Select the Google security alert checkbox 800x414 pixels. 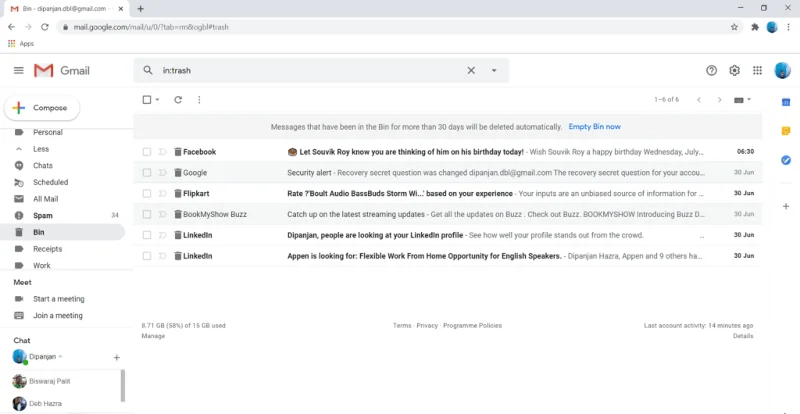pyautogui.click(x=147, y=173)
